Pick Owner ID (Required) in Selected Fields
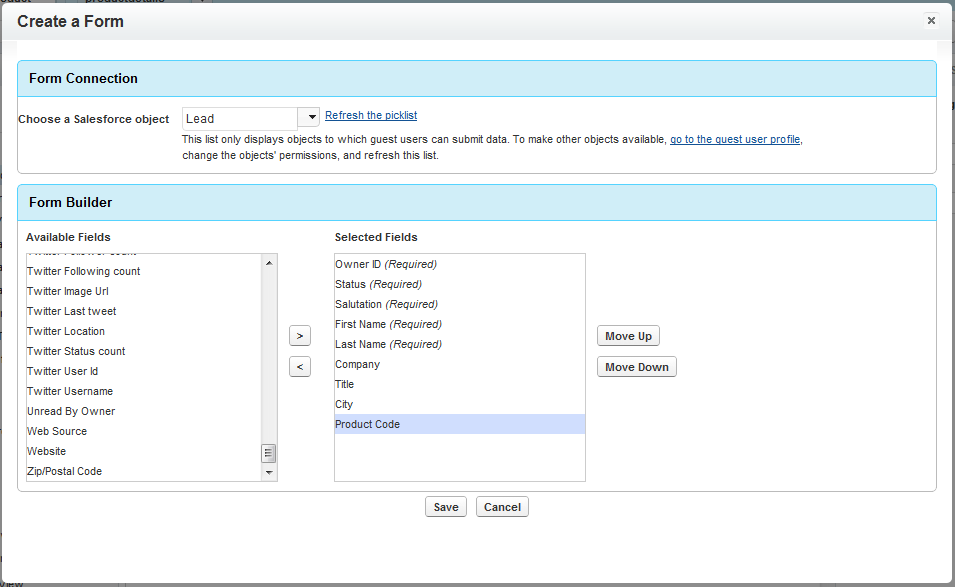Image resolution: width=955 pixels, height=587 pixels. click(386, 264)
